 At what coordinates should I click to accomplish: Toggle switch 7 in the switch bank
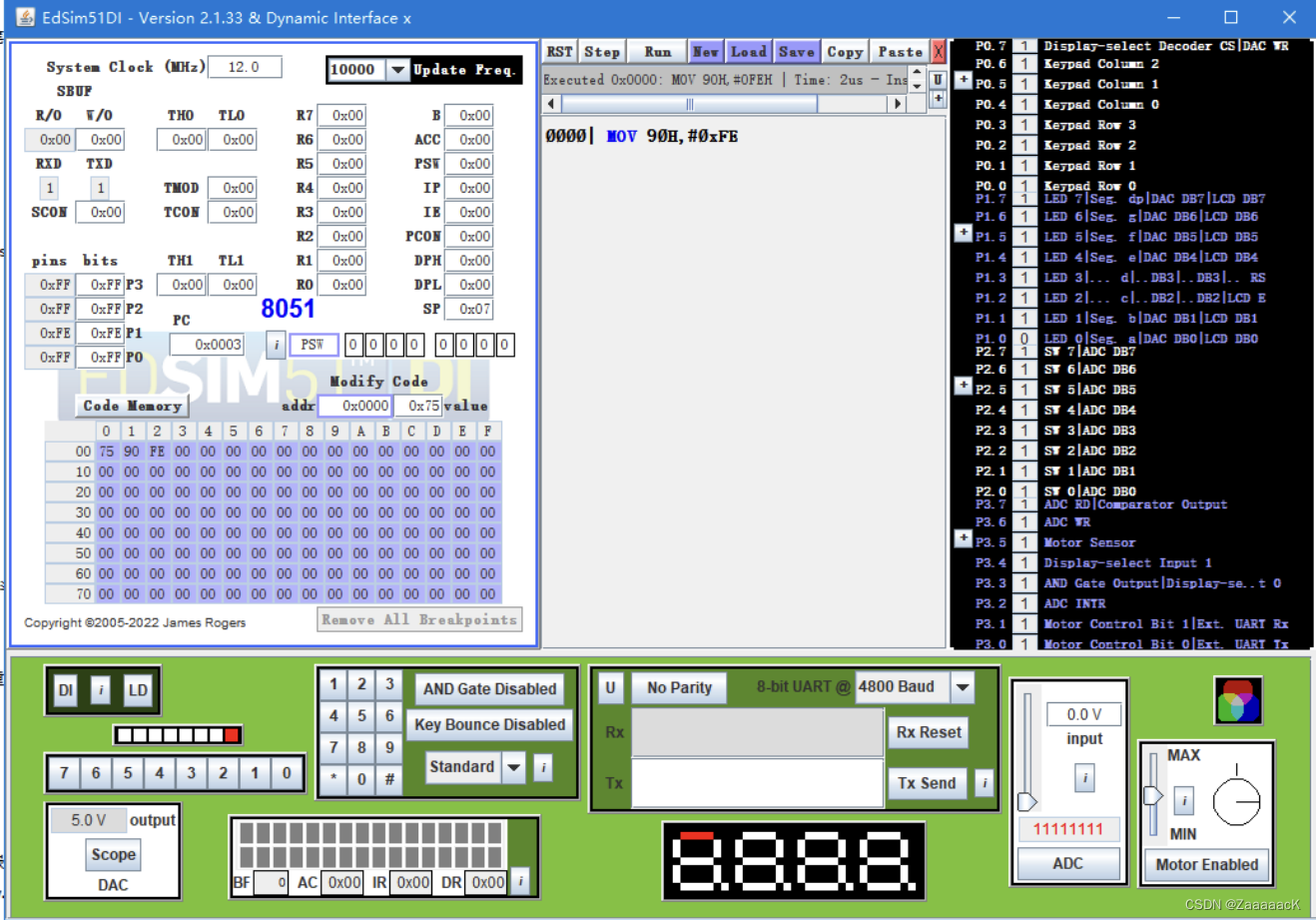click(64, 772)
